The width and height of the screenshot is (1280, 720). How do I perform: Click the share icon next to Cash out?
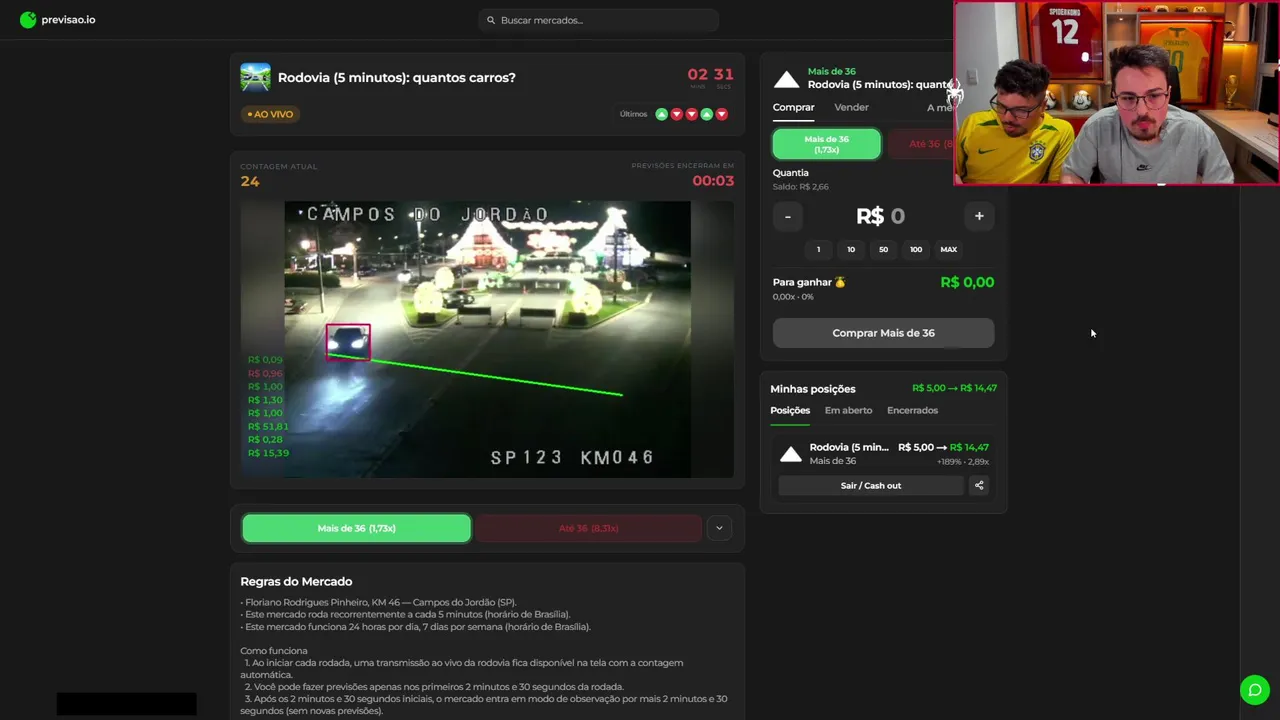point(979,486)
